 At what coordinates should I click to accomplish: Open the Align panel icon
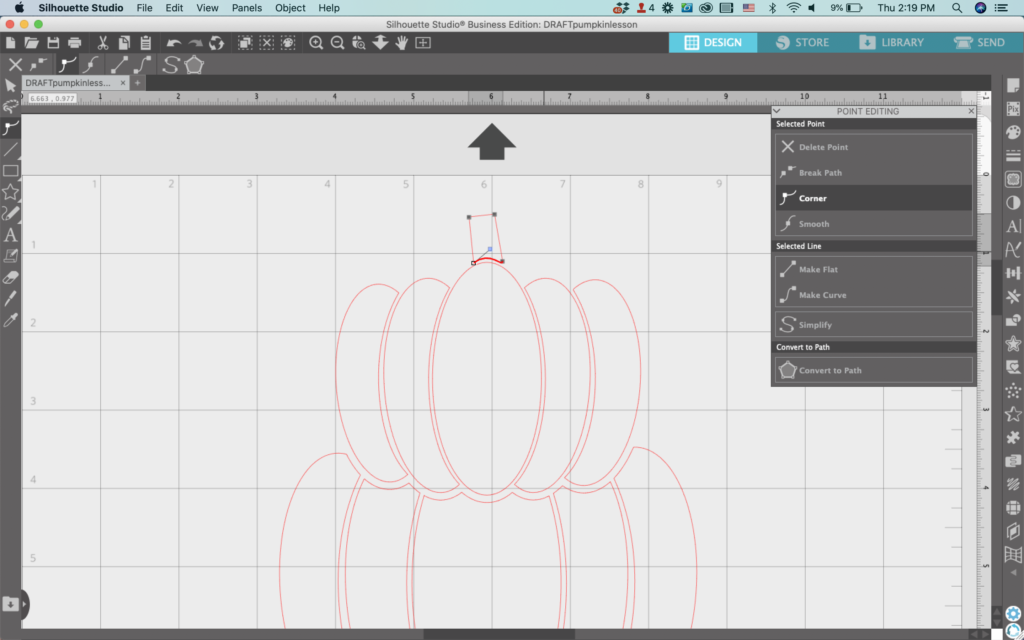click(1013, 273)
